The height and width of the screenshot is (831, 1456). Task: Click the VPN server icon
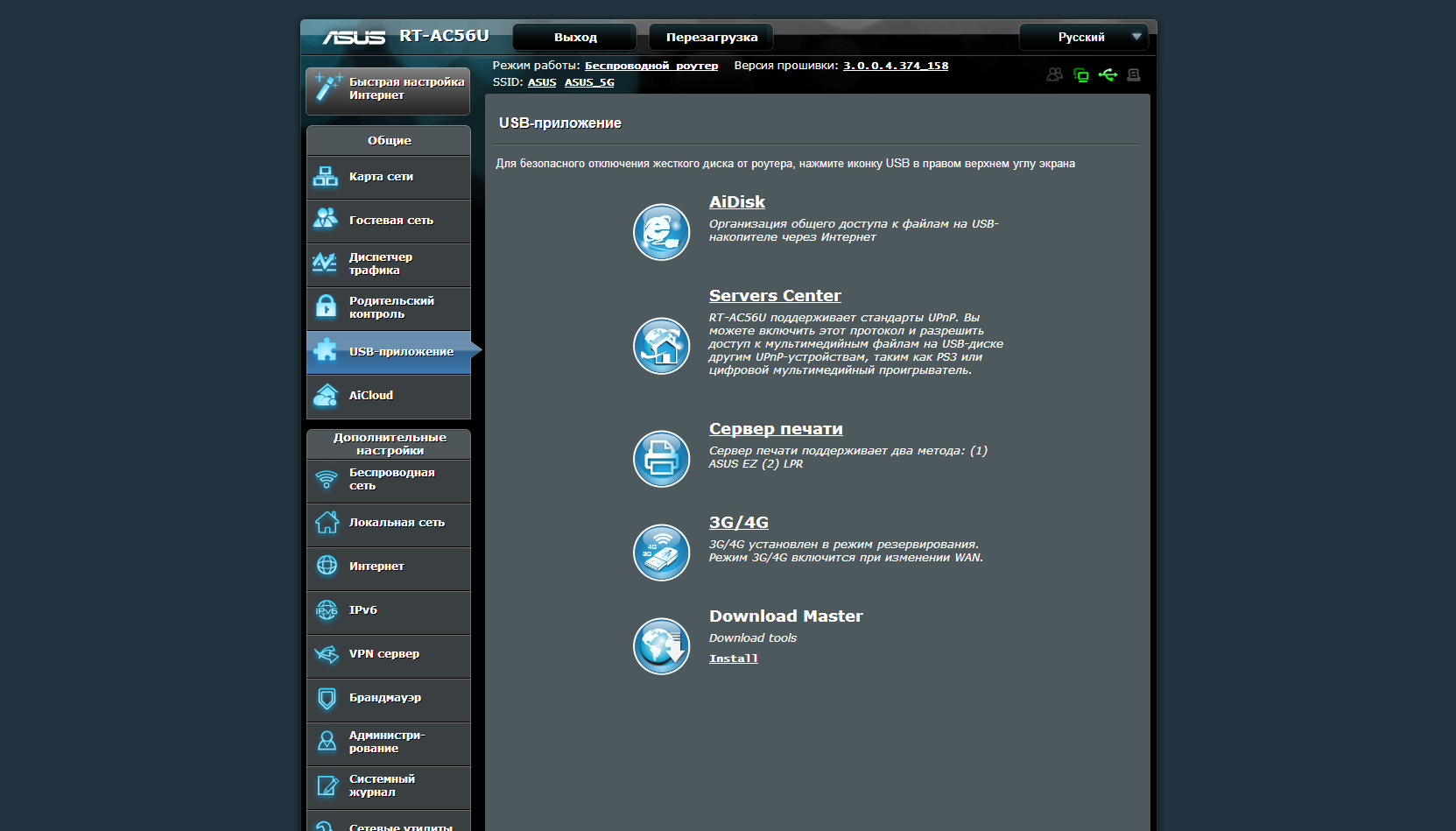click(x=327, y=654)
